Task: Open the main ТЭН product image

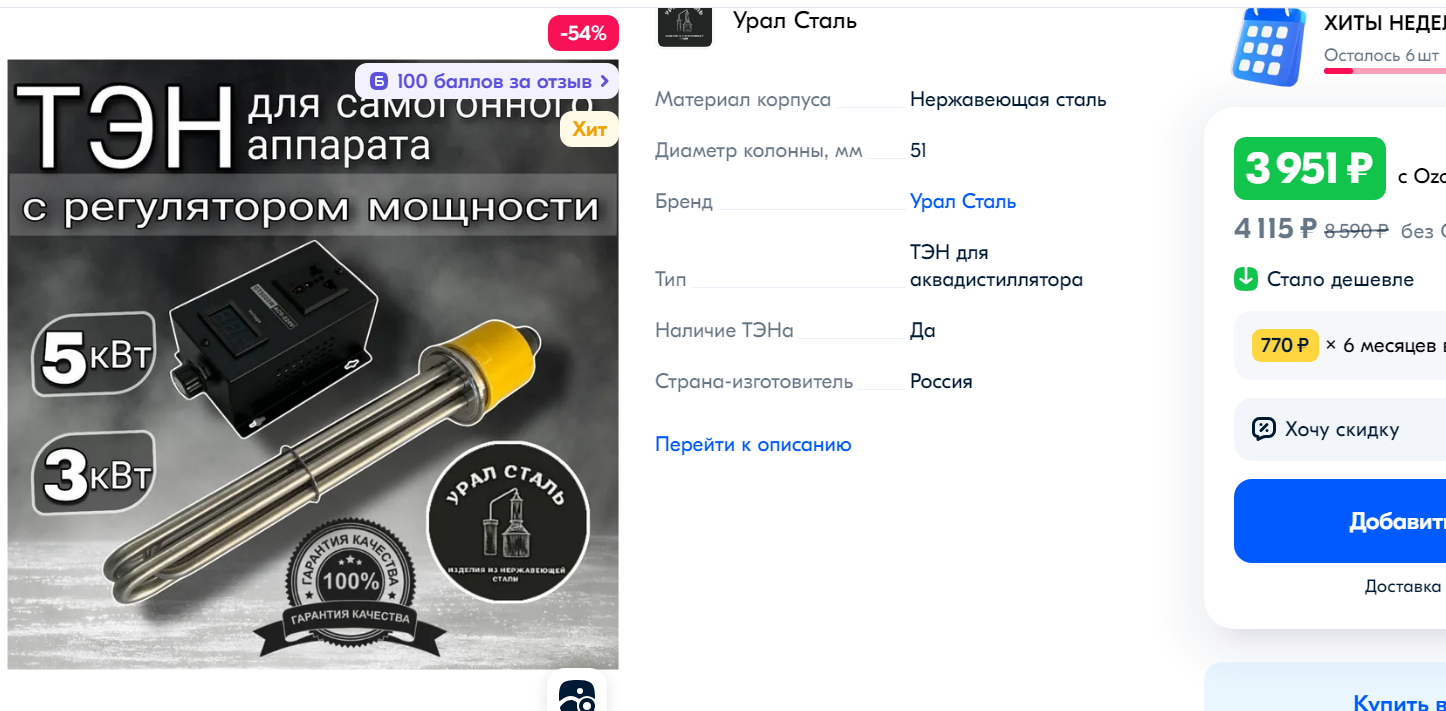Action: coord(313,364)
